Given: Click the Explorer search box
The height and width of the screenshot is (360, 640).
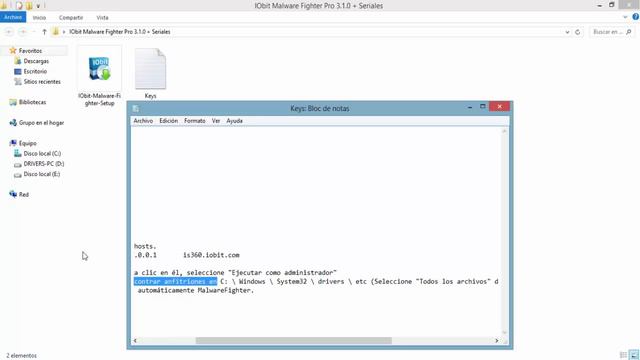Looking at the screenshot, I should (x=611, y=32).
